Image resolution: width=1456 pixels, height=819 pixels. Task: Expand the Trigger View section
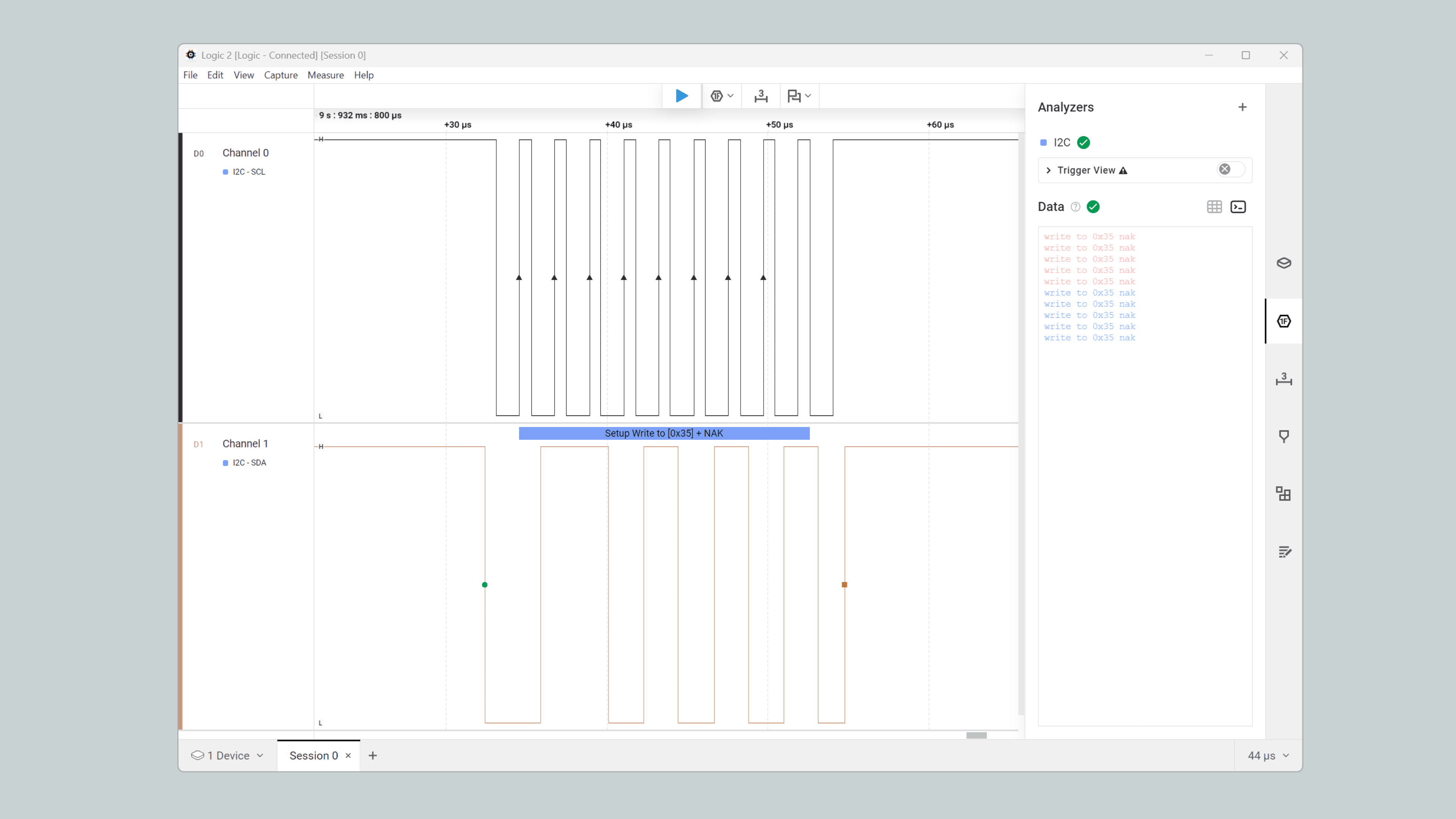tap(1048, 170)
